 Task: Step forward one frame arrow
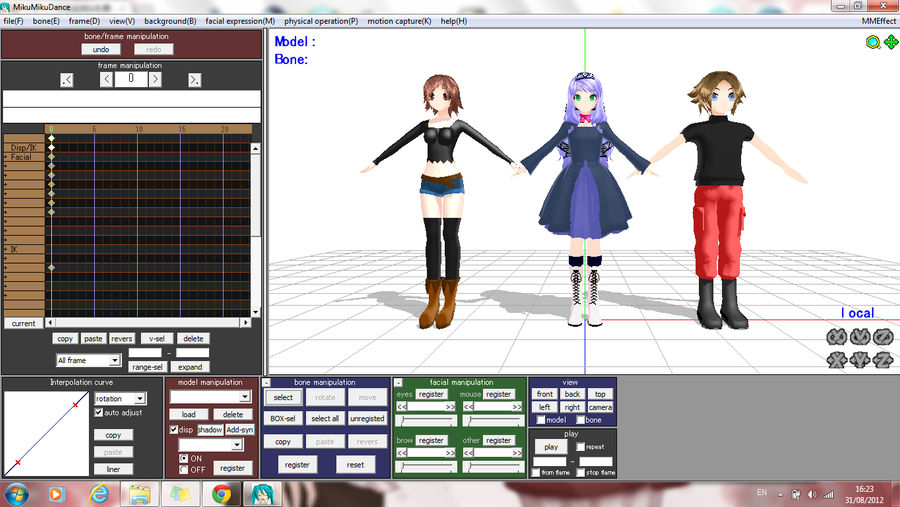(x=155, y=79)
